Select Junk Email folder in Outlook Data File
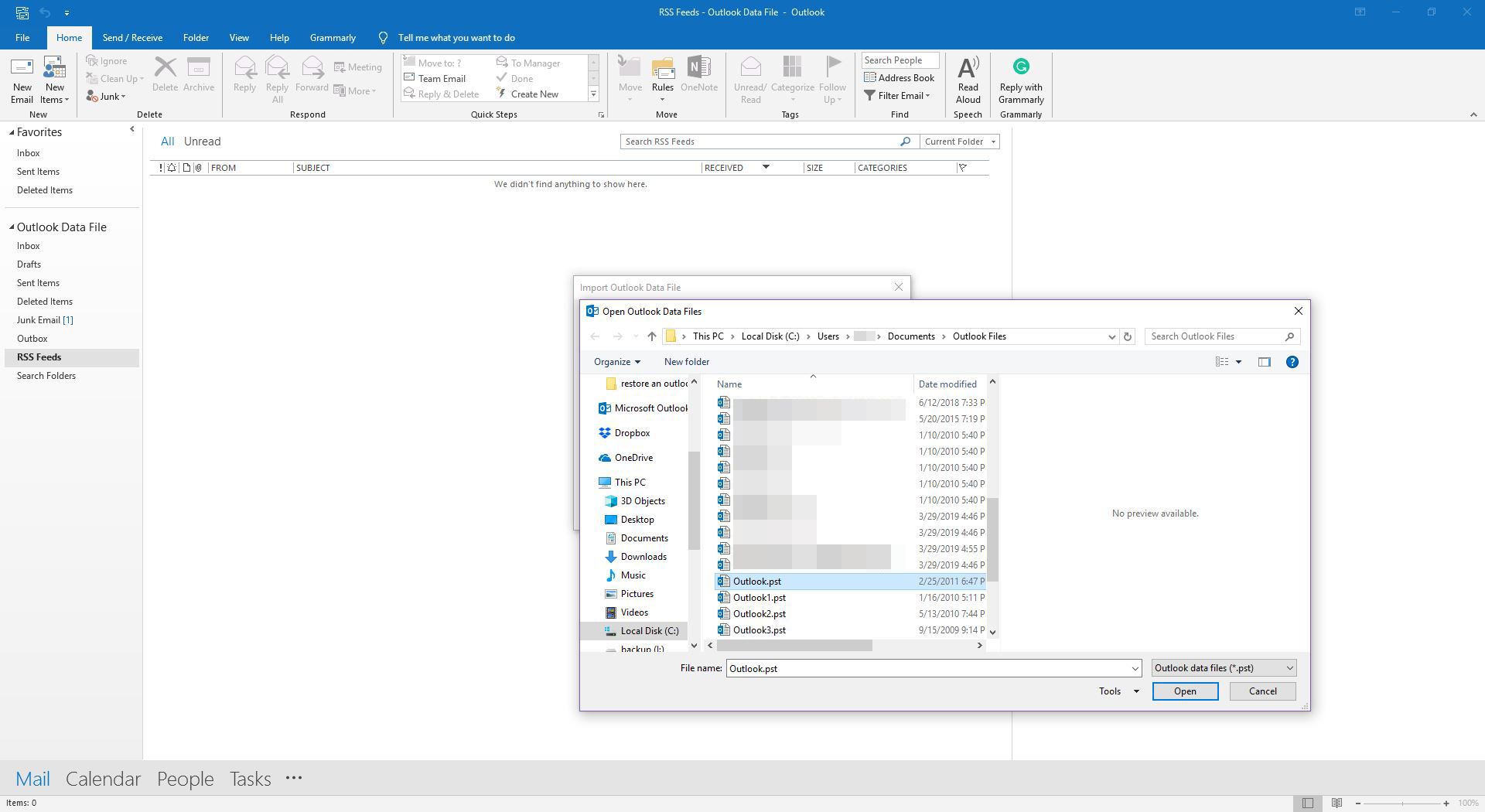Screen dimensions: 1485x812 coord(44,320)
